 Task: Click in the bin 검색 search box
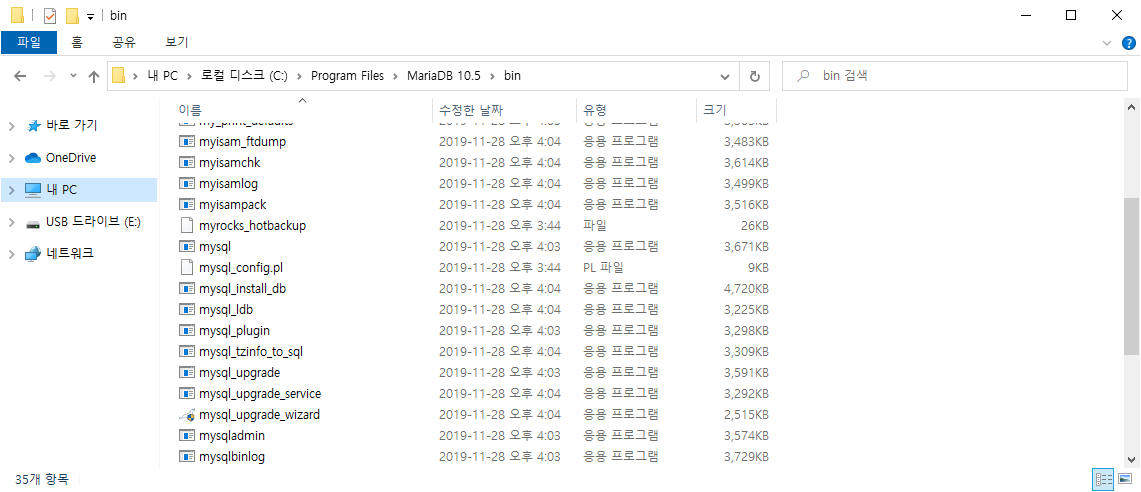coord(955,76)
